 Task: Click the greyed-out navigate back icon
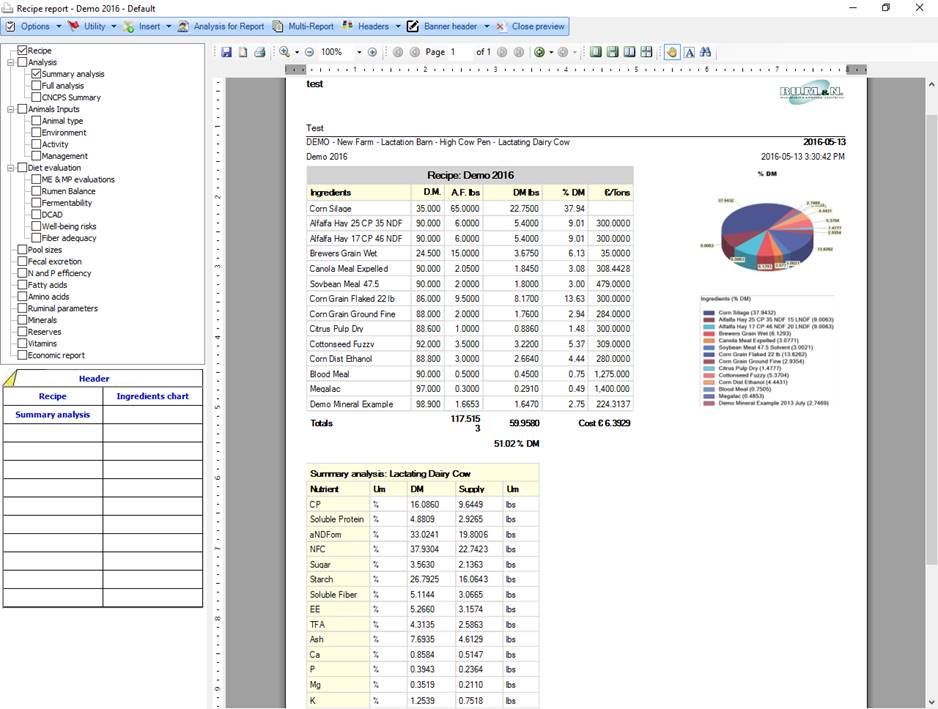563,52
